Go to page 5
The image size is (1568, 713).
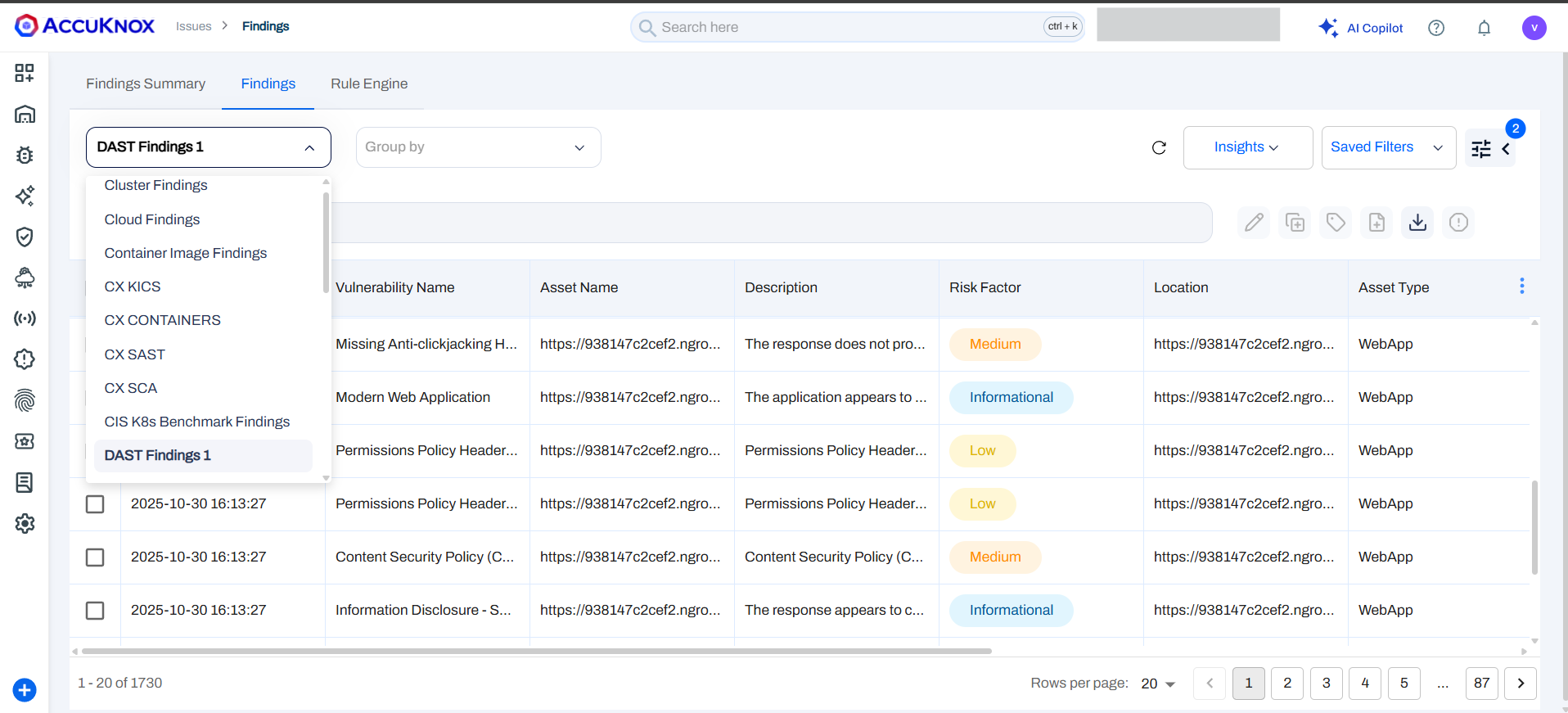(x=1404, y=684)
